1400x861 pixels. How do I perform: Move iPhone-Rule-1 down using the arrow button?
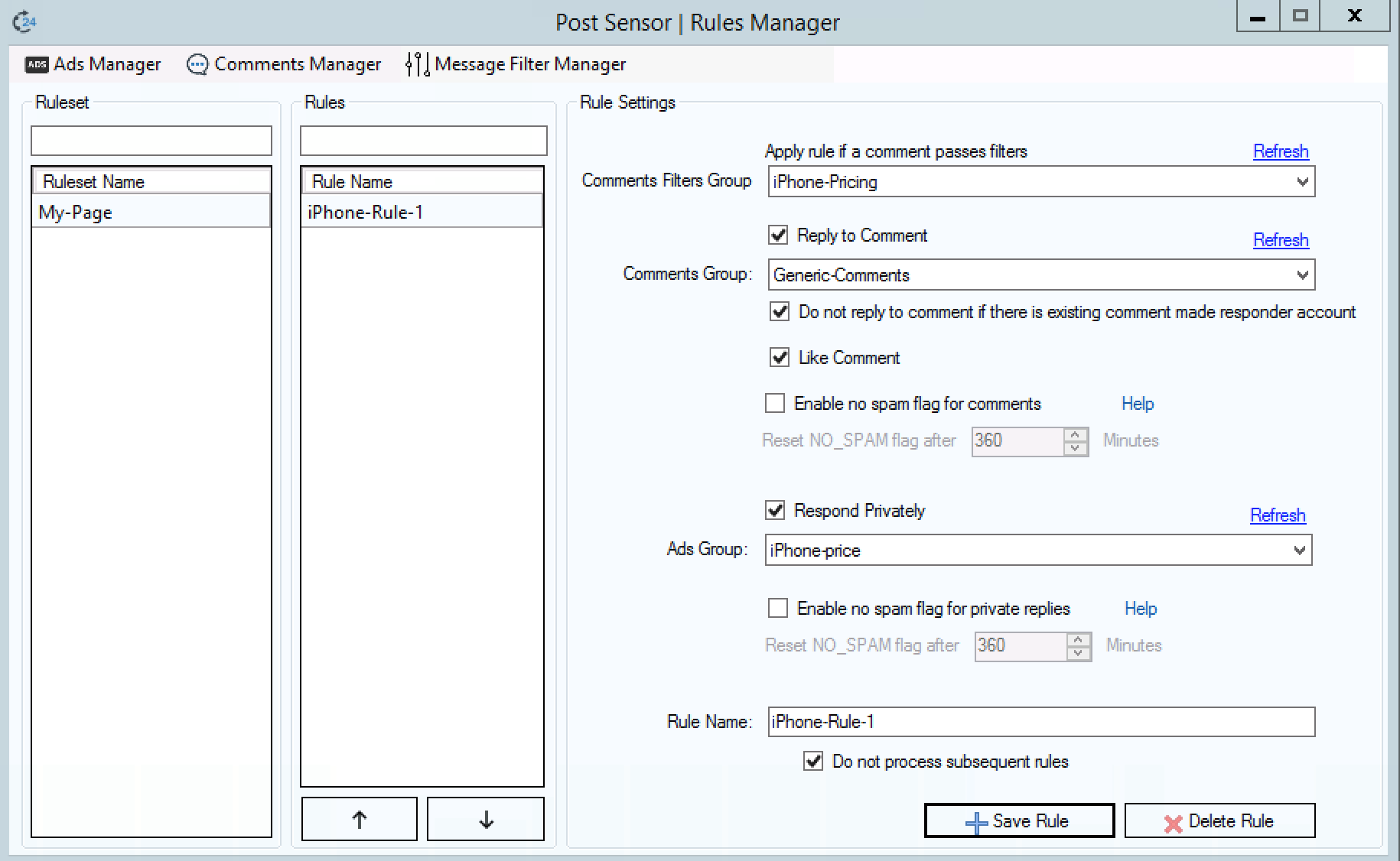pyautogui.click(x=485, y=817)
